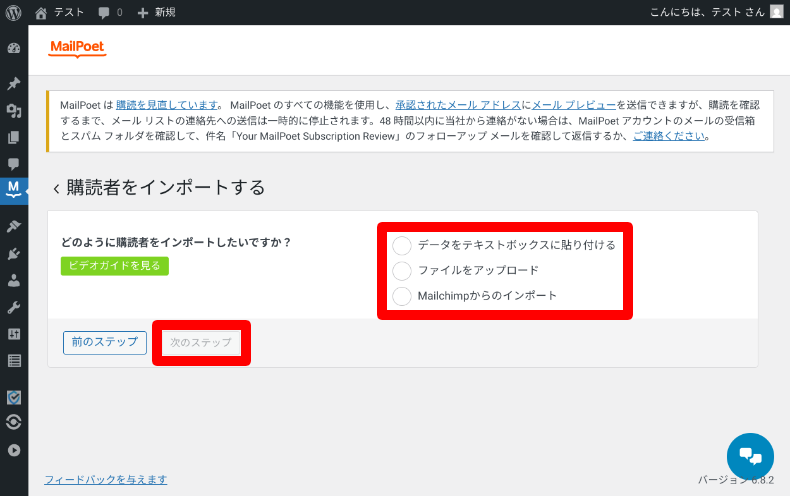Click the play circle icon in sidebar
This screenshot has height=496, width=790.
(x=14, y=450)
